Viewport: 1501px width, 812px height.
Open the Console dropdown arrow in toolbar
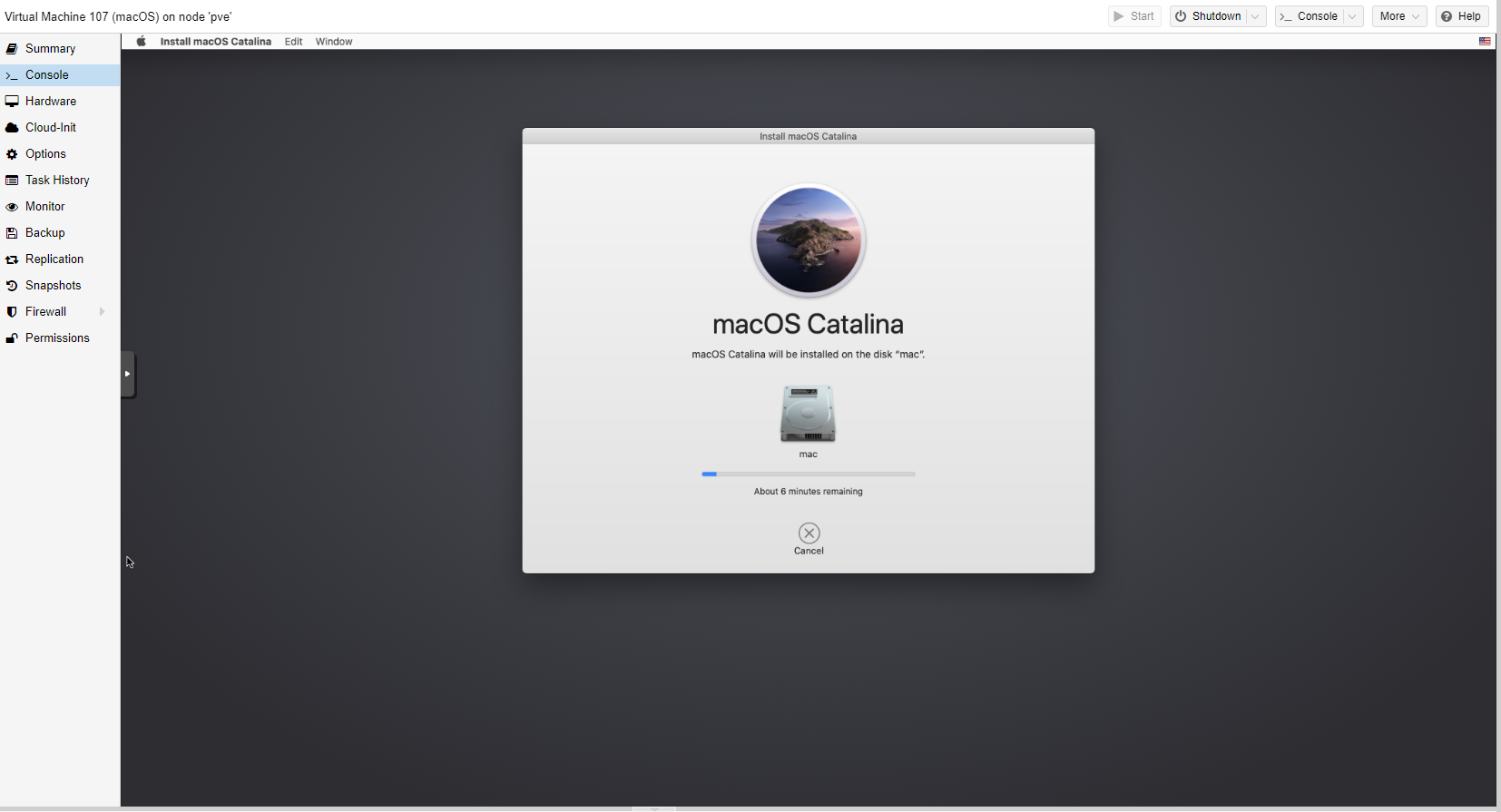(1352, 16)
